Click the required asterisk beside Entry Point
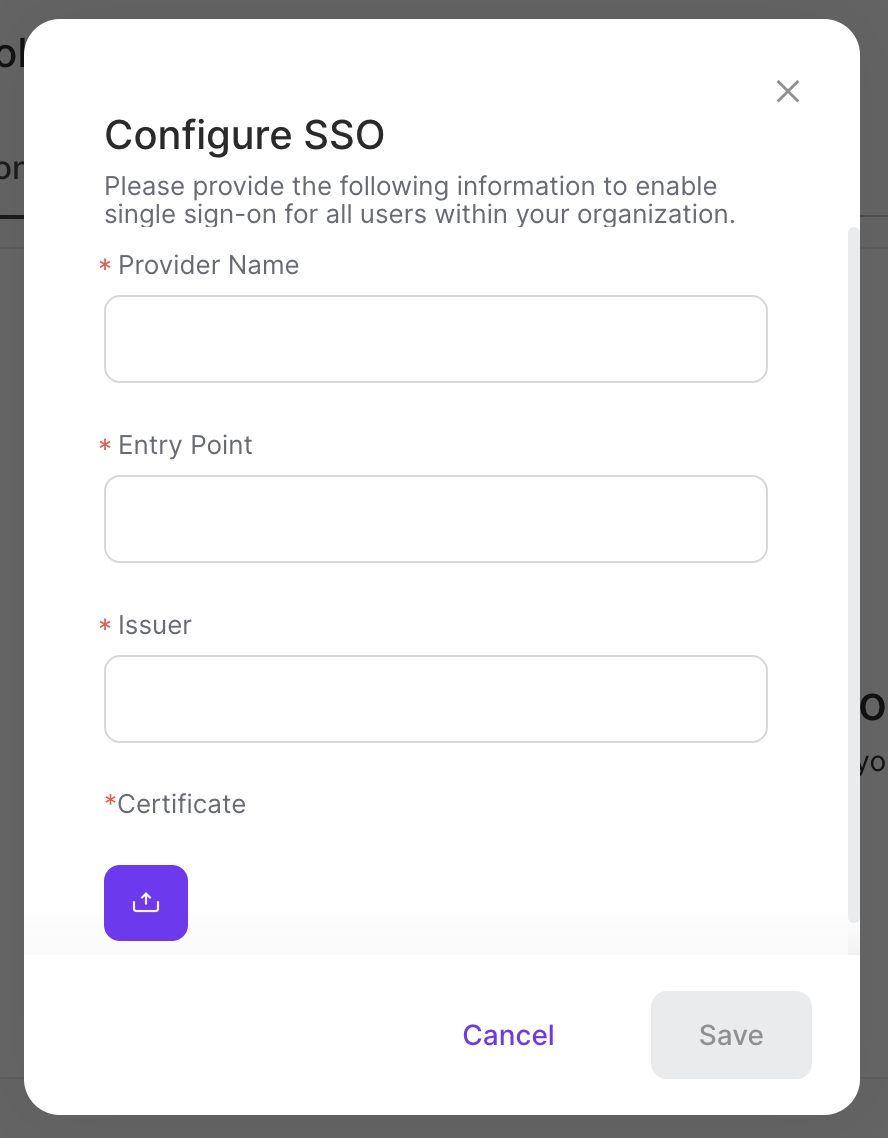Viewport: 888px width, 1138px height. point(105,446)
